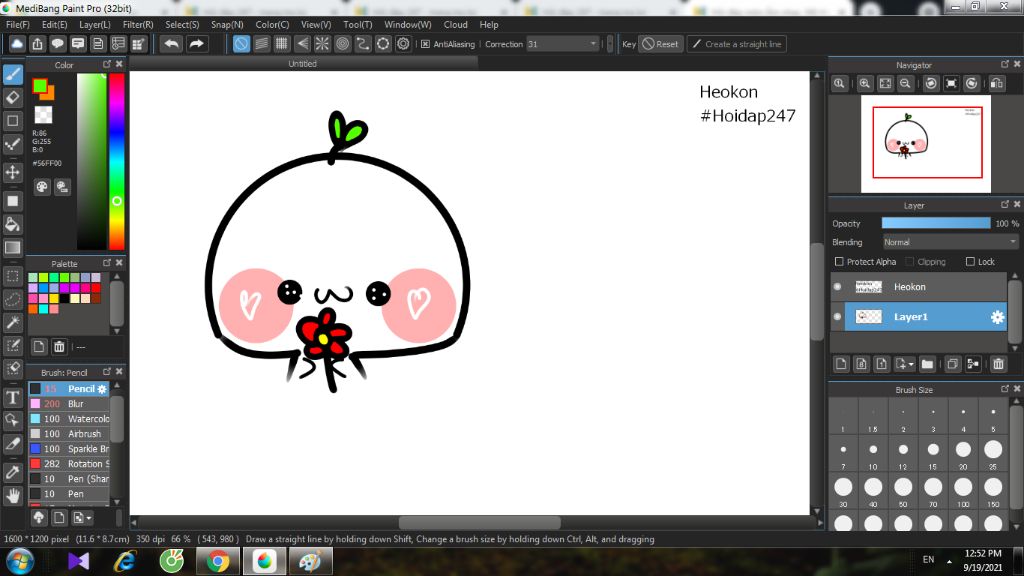Select the Move tool
Image resolution: width=1024 pixels, height=576 pixels.
pyautogui.click(x=12, y=172)
